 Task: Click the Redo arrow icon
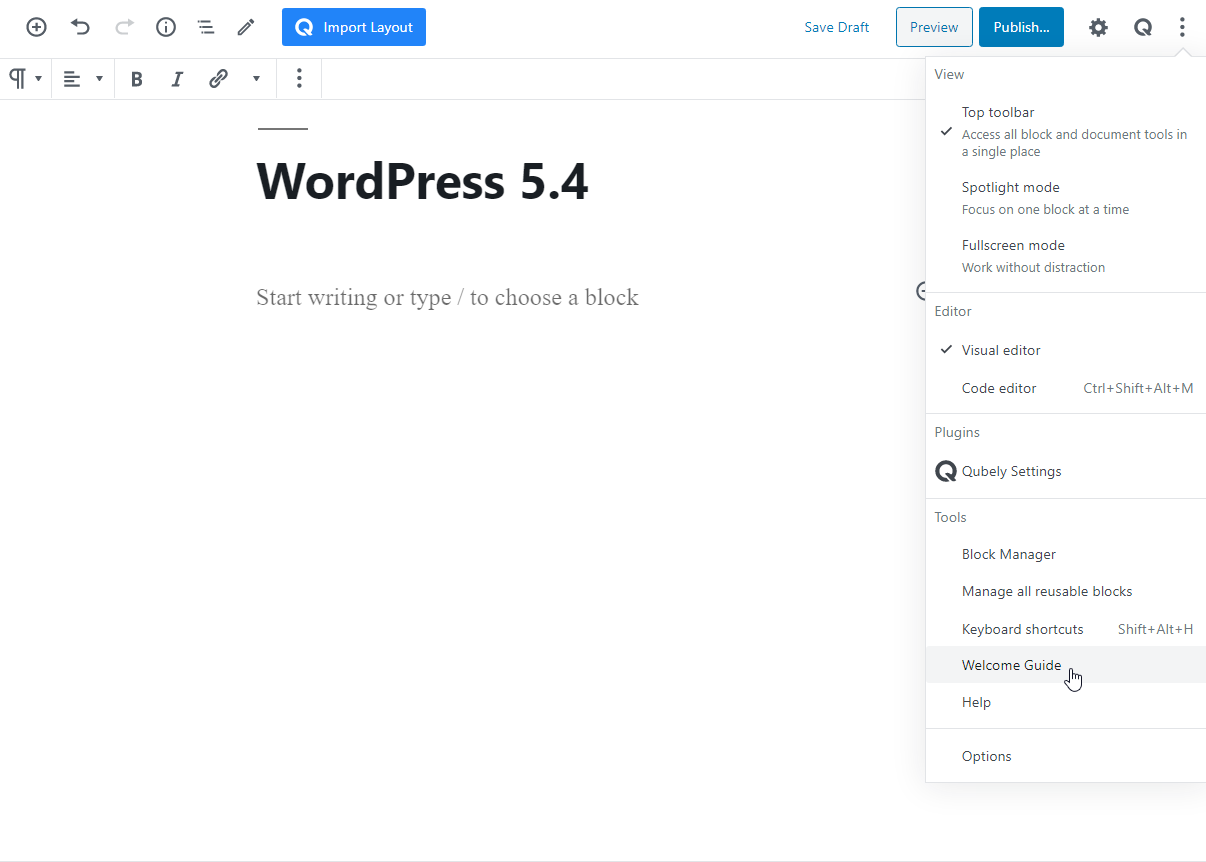coord(124,27)
